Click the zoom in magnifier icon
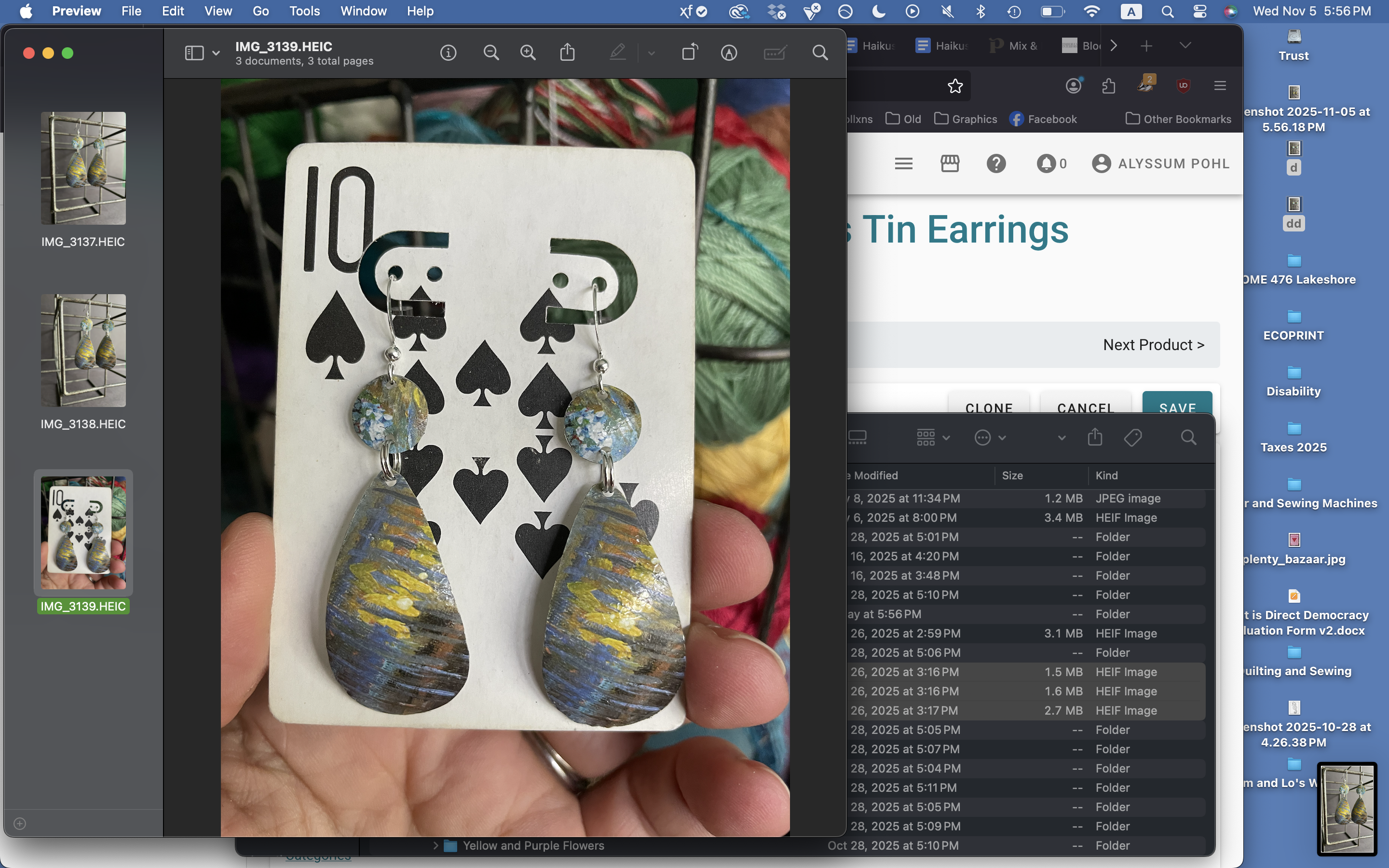Image resolution: width=1389 pixels, height=868 pixels. tap(528, 53)
